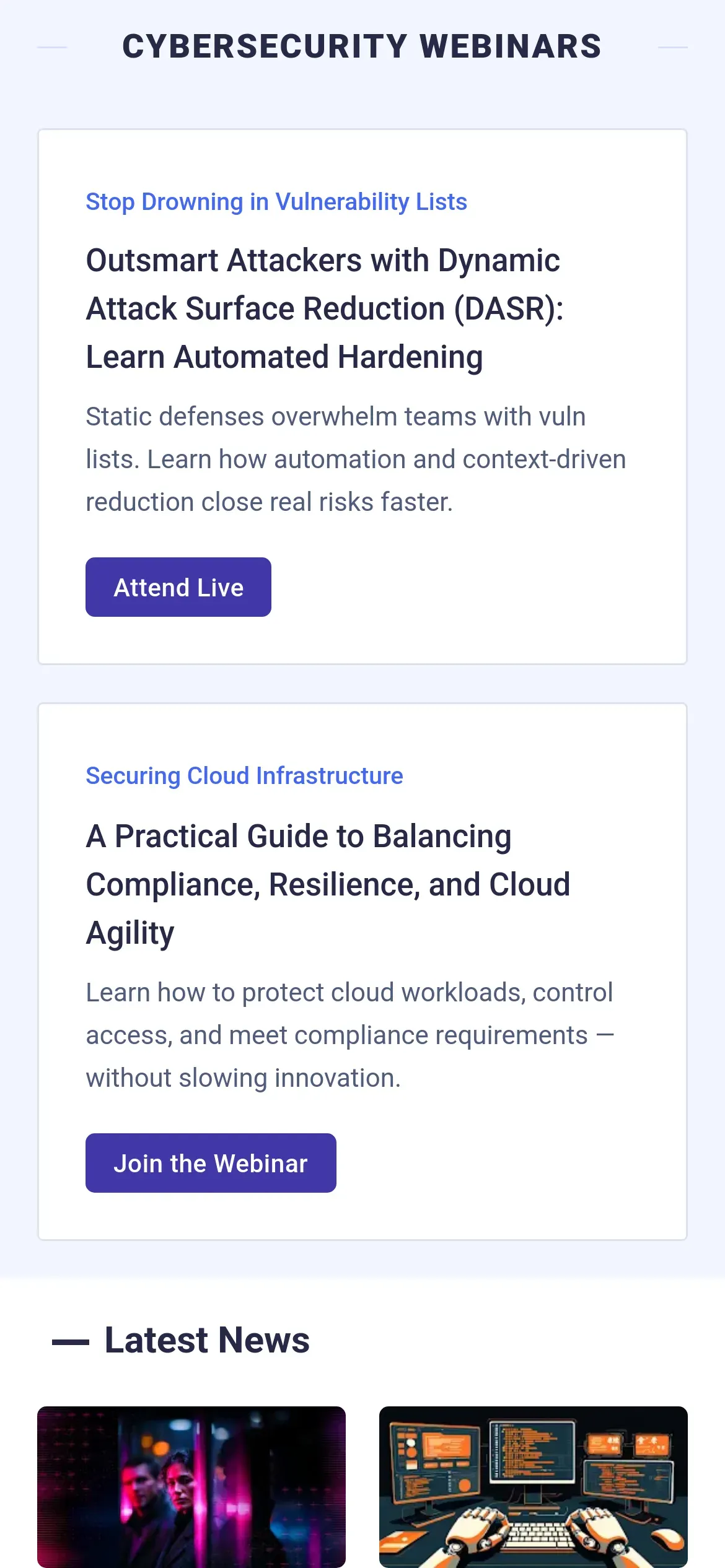Click the Cybersecurity Webinars section heading
This screenshot has height=1568, width=725.
(362, 47)
